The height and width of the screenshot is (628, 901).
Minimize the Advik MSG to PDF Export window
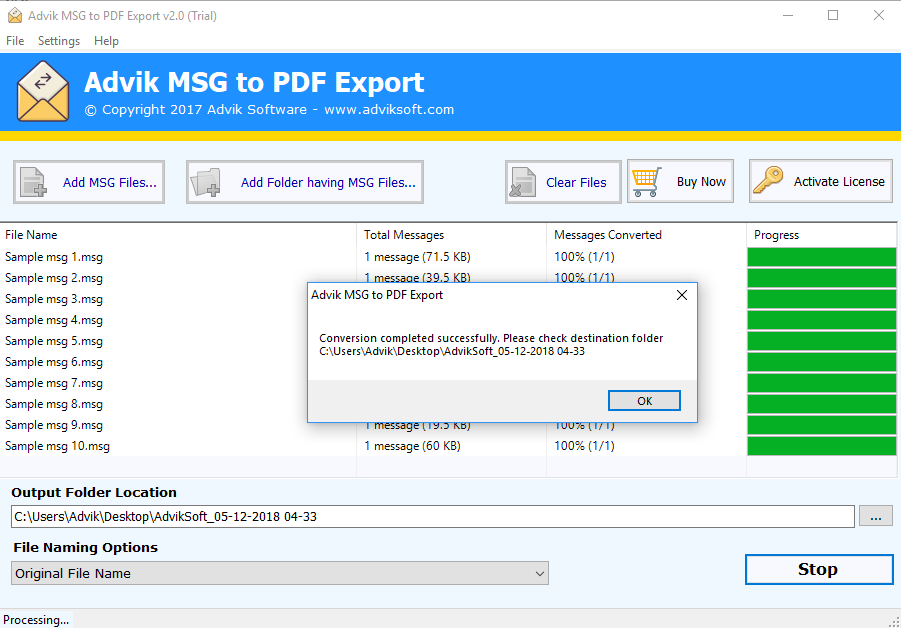click(x=788, y=16)
